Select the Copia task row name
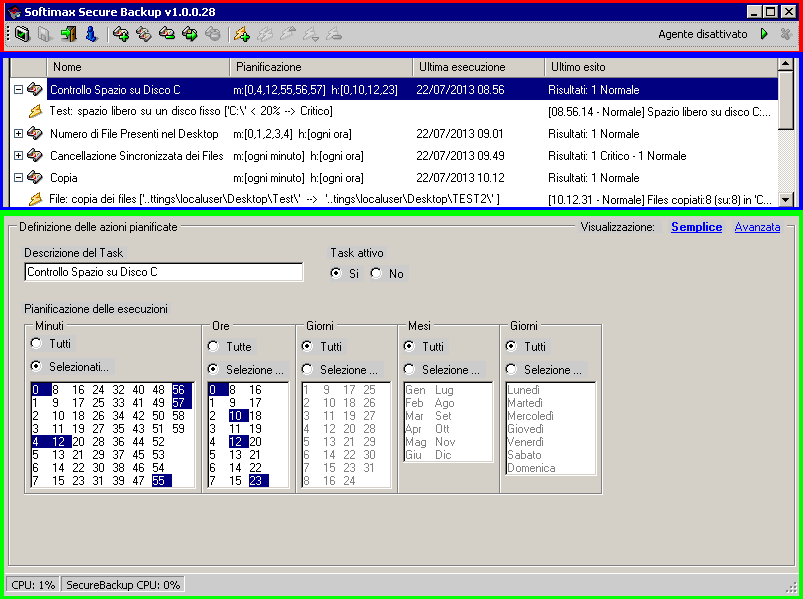This screenshot has height=599, width=803. tap(64, 178)
